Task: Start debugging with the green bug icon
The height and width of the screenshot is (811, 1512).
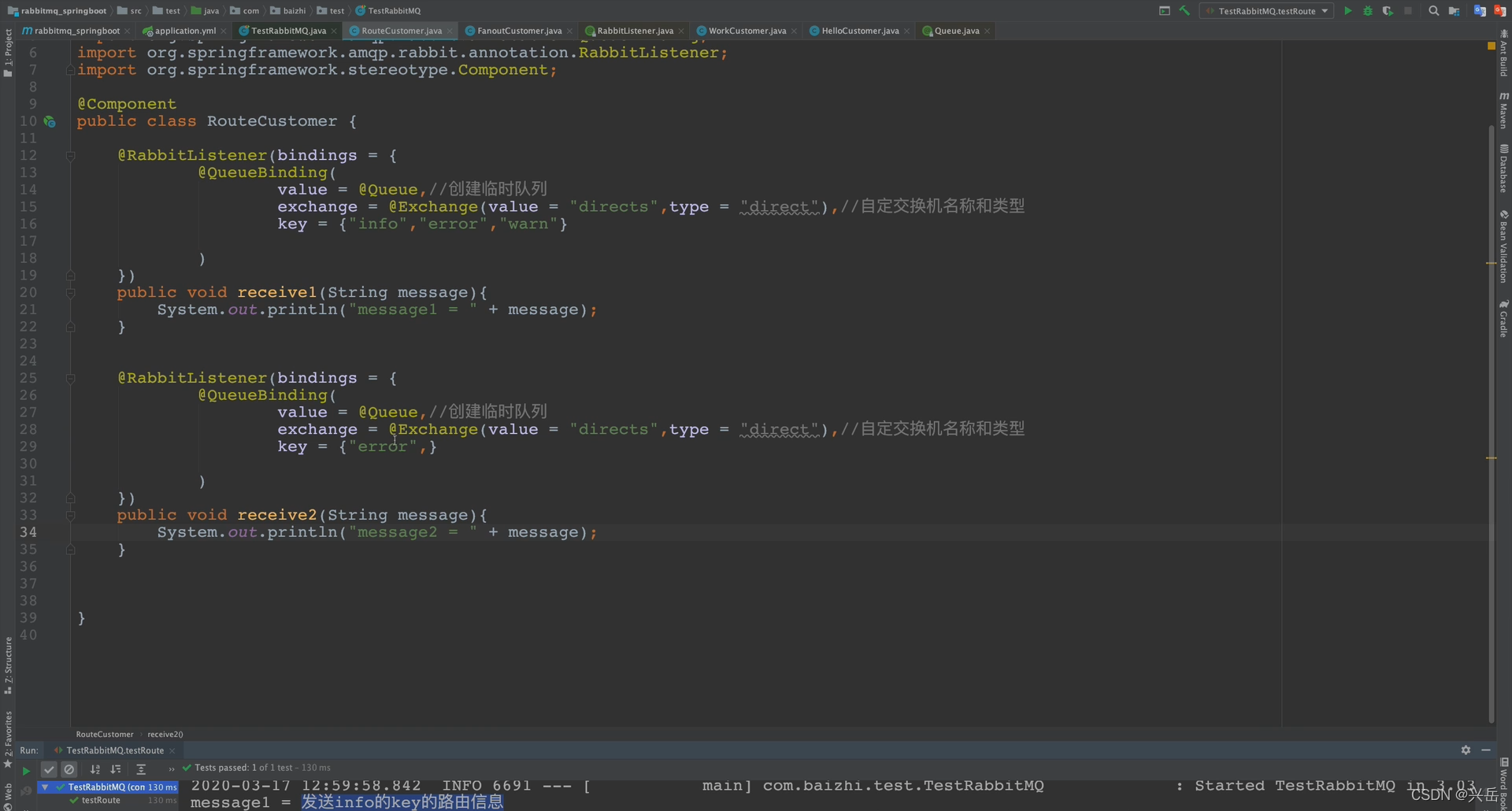Action: (x=1368, y=11)
